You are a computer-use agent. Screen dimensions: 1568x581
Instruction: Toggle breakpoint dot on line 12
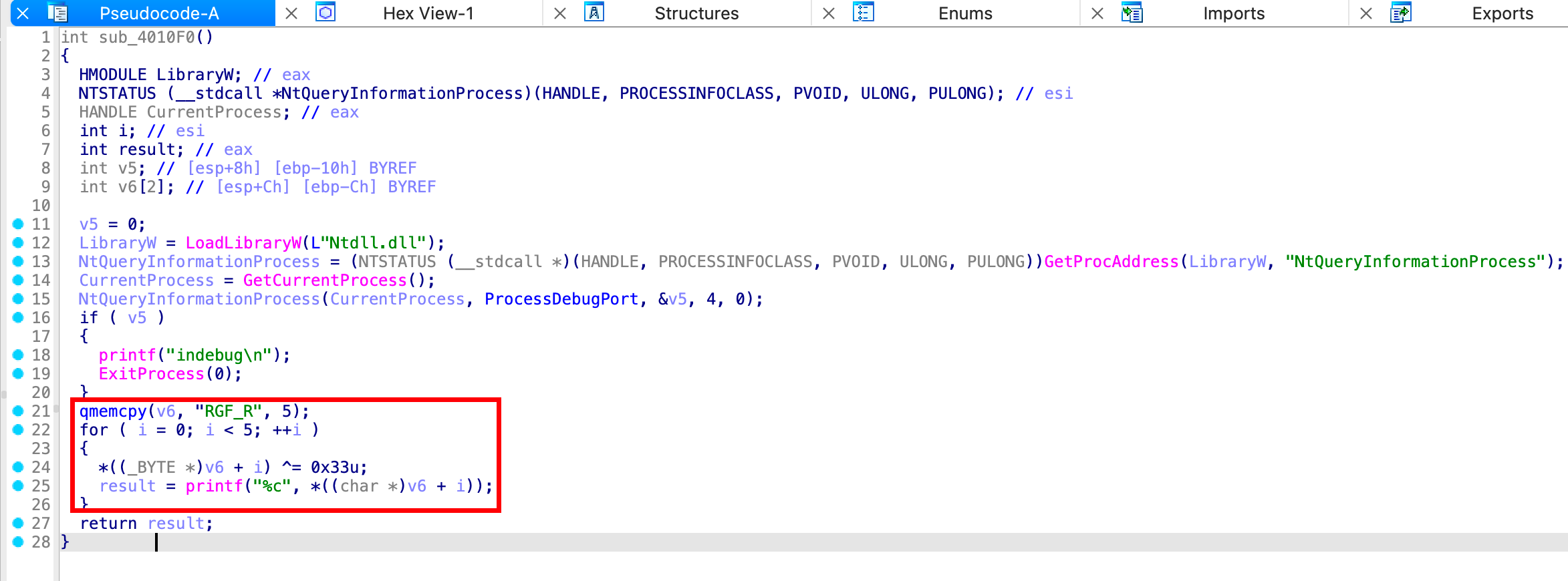[x=18, y=243]
